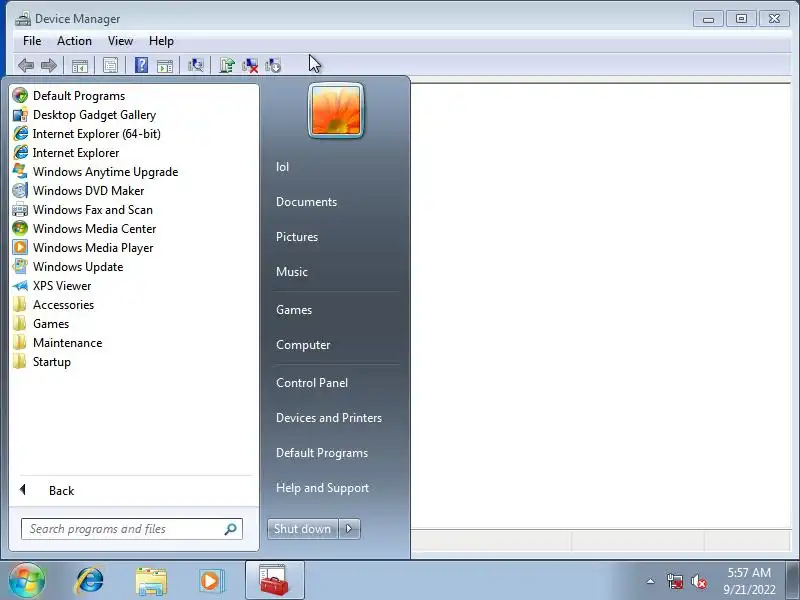Screen dimensions: 800x600
Task: Click Update driver software toolbar icon
Action: coord(227,65)
